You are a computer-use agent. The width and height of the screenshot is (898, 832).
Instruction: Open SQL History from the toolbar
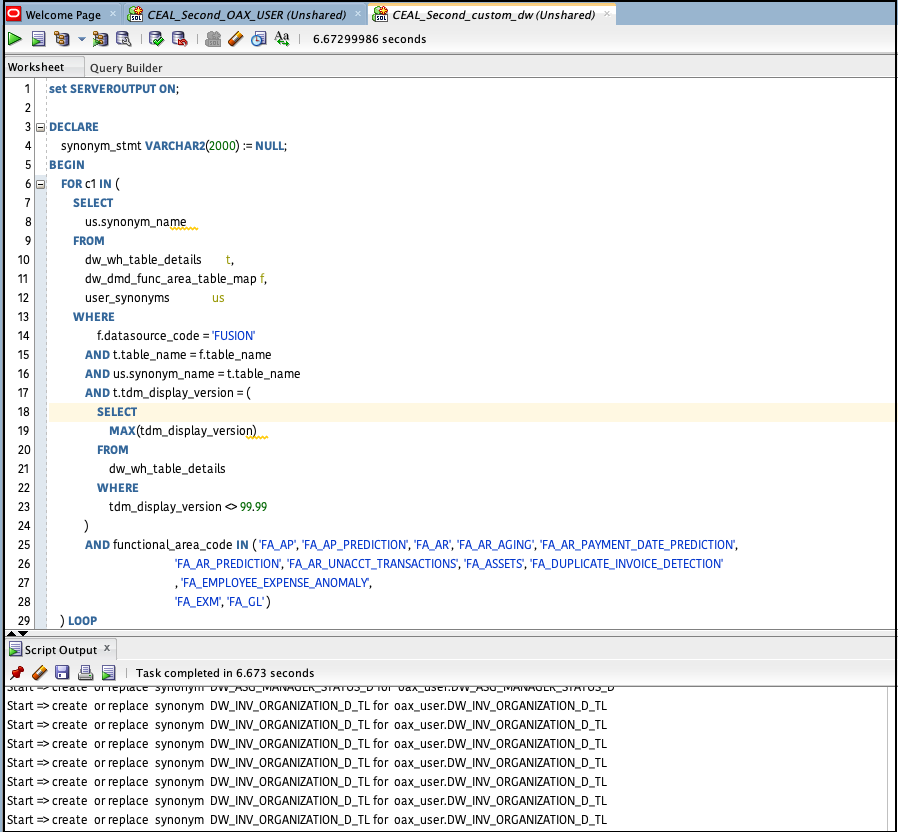pos(258,39)
